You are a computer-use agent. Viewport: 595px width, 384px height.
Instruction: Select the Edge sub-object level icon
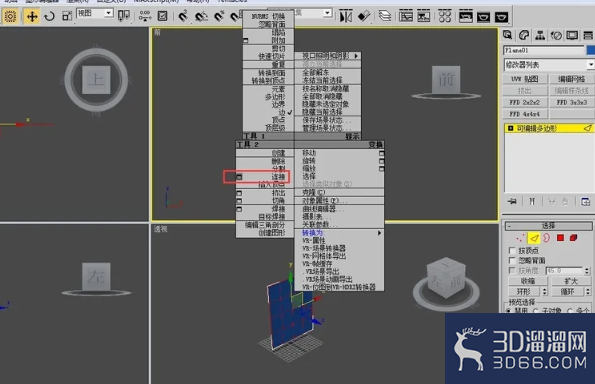534,238
